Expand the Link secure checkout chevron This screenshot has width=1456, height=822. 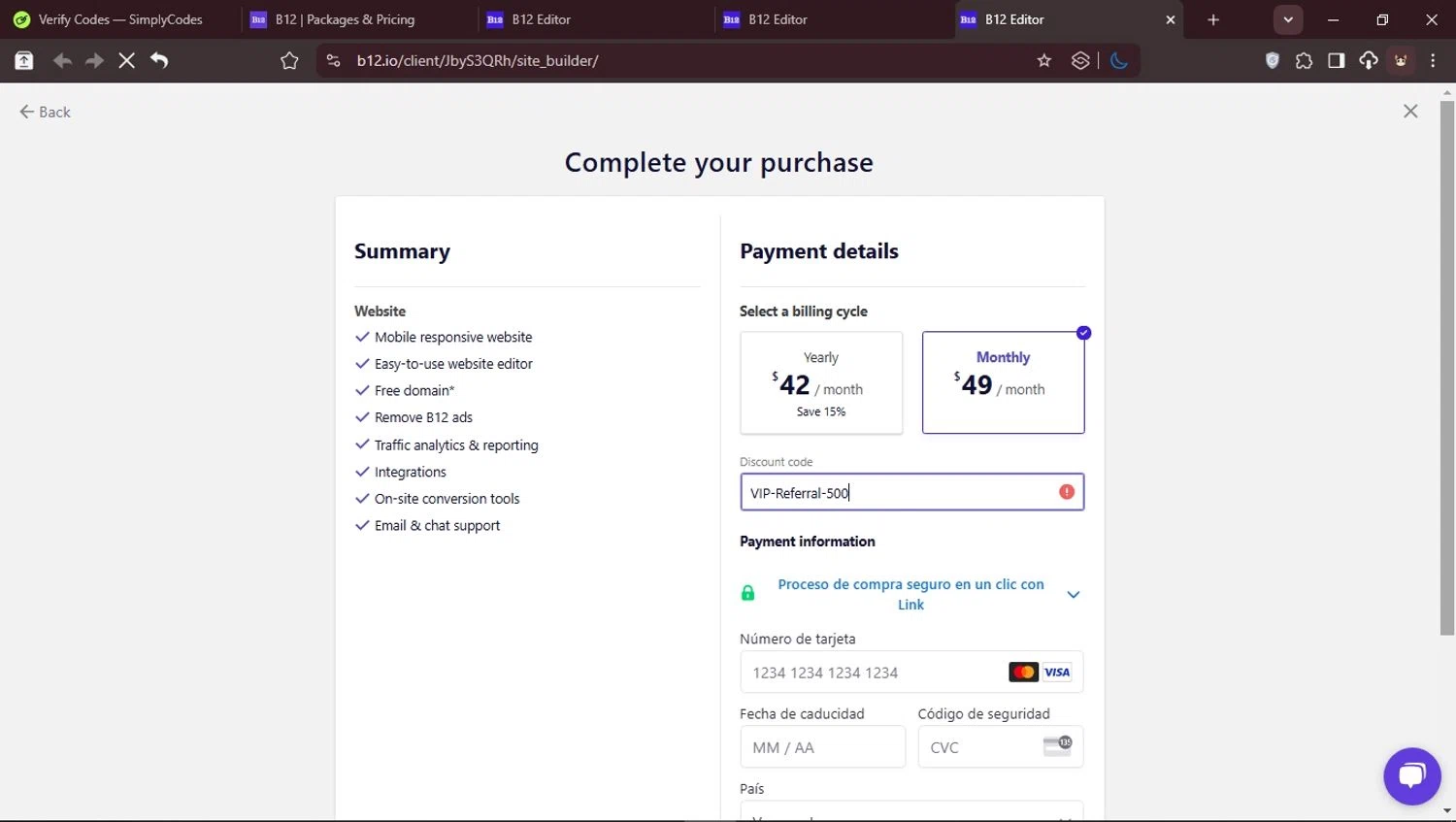(1074, 595)
